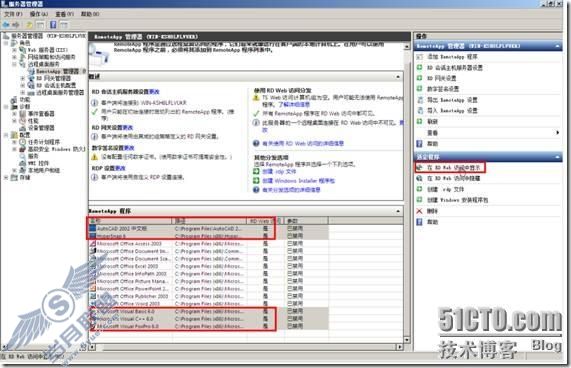Select the Microsoft Office InfoPath 2003 row
Screen dimensions: 571x368
pyautogui.click(x=209, y=273)
